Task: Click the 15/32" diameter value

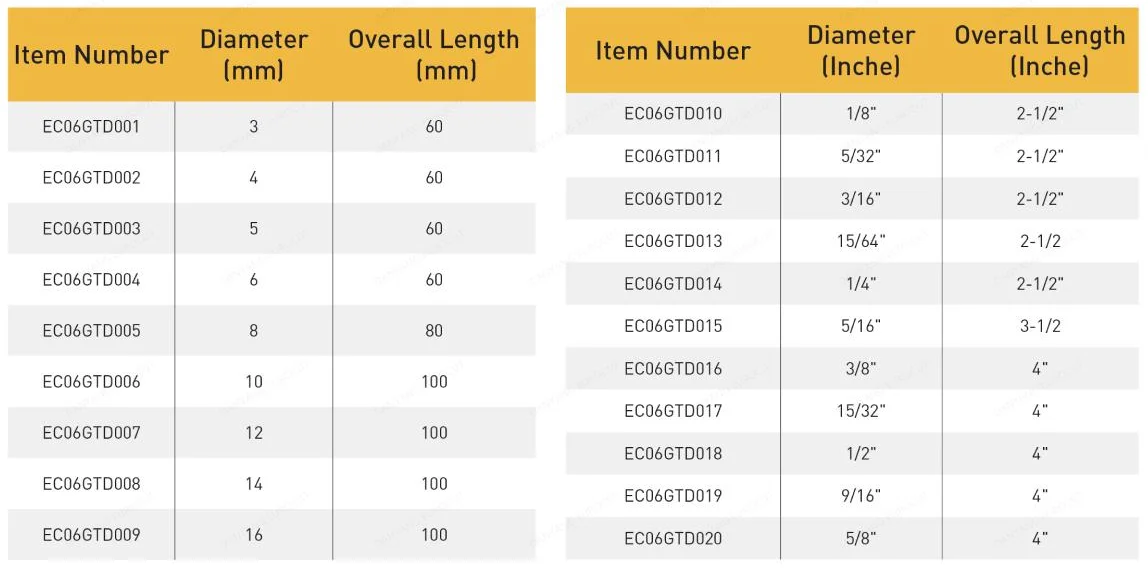Action: (x=861, y=411)
